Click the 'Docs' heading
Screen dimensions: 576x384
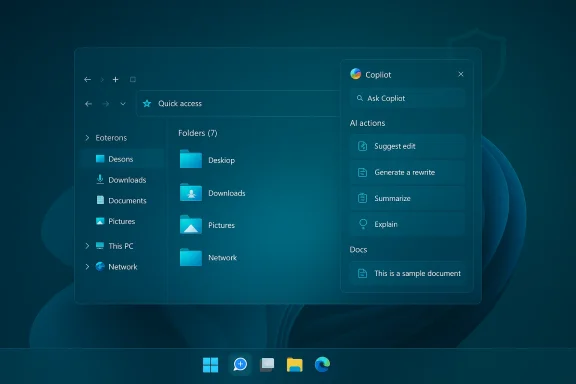coord(358,250)
